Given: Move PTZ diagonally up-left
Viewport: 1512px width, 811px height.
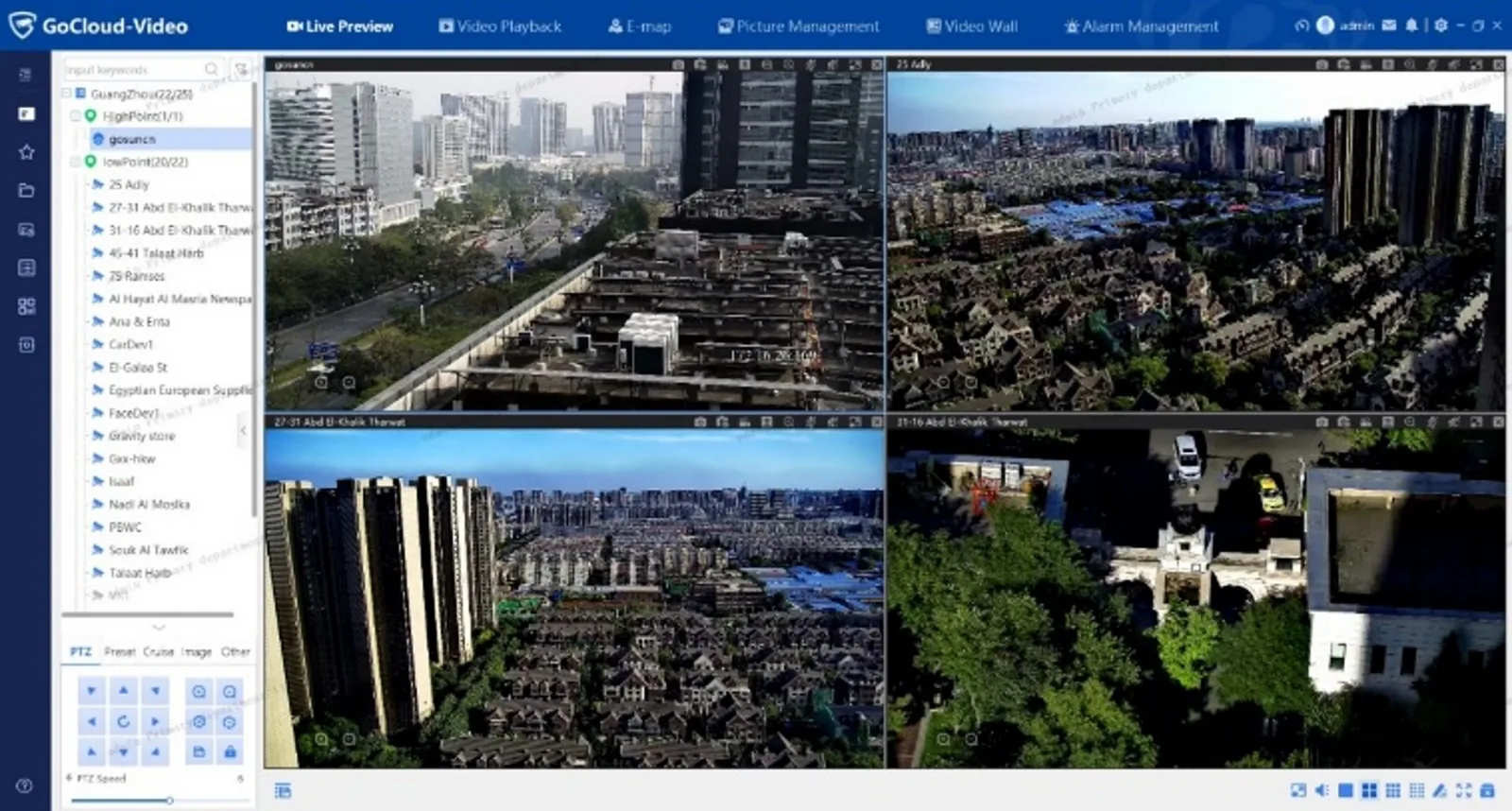Looking at the screenshot, I should pos(92,691).
